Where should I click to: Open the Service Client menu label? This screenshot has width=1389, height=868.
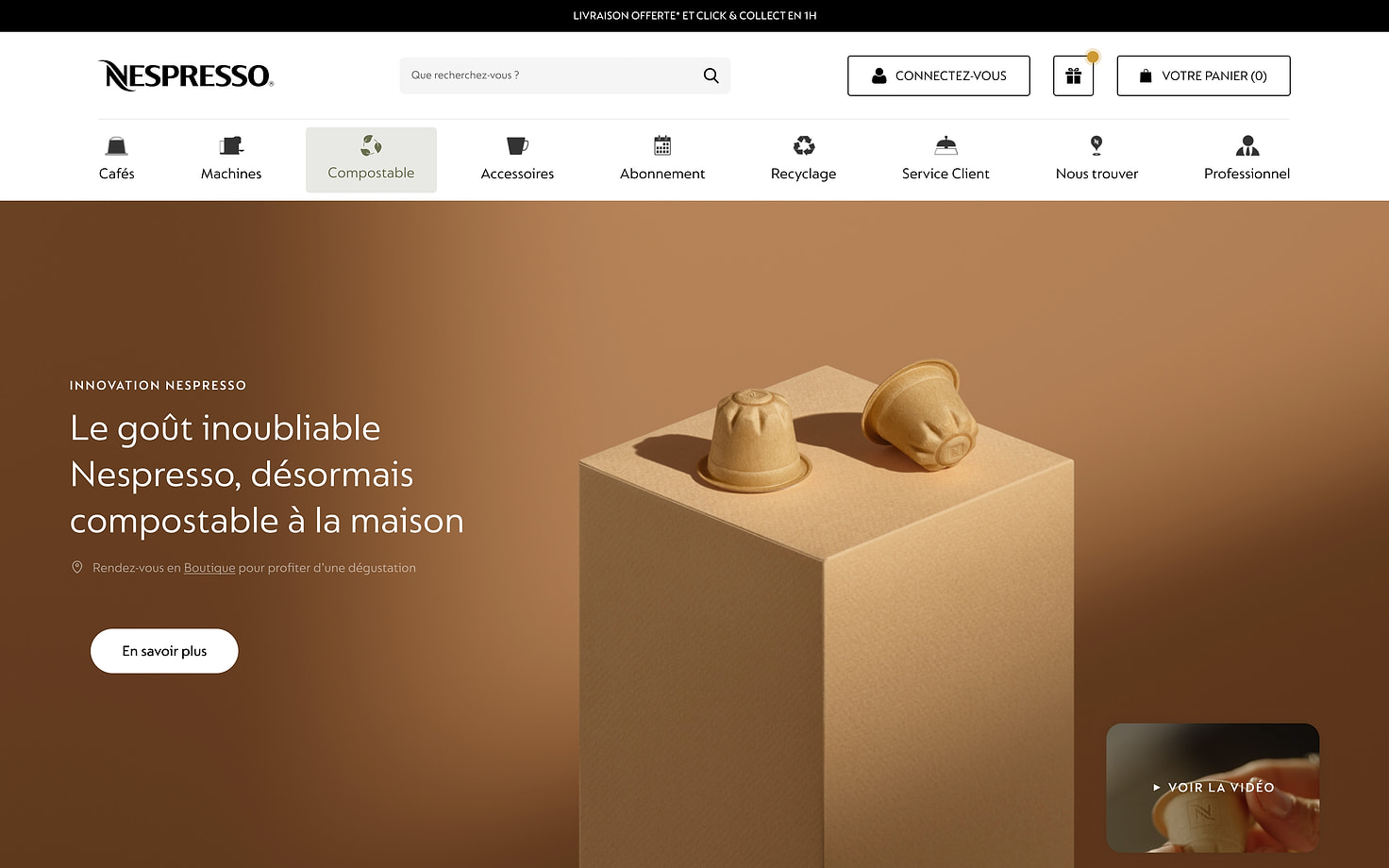(946, 174)
